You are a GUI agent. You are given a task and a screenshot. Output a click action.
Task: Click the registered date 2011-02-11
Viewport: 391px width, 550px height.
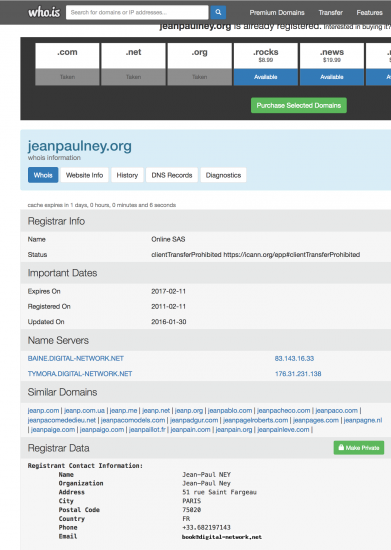[168, 306]
